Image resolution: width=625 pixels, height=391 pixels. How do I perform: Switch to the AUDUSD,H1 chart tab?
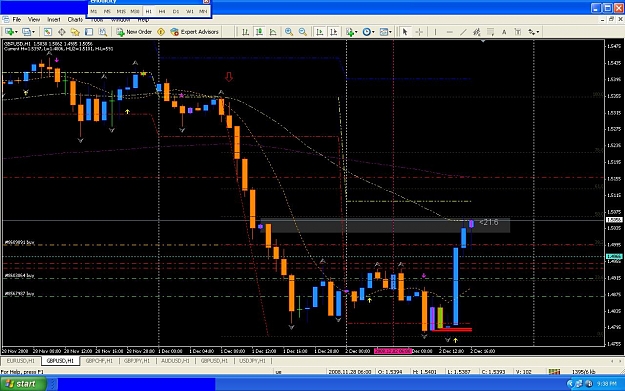(175, 361)
